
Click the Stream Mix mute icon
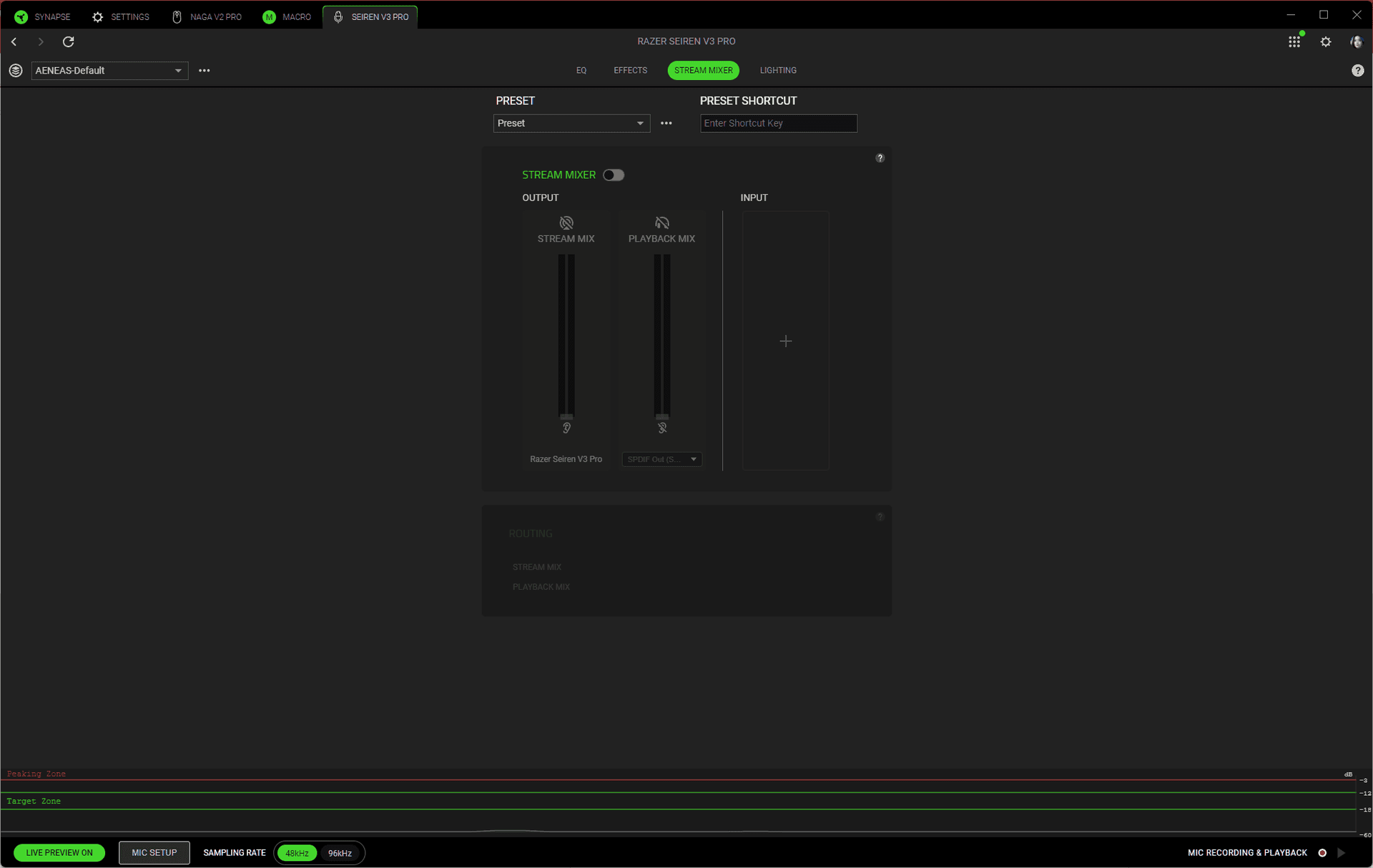[566, 223]
